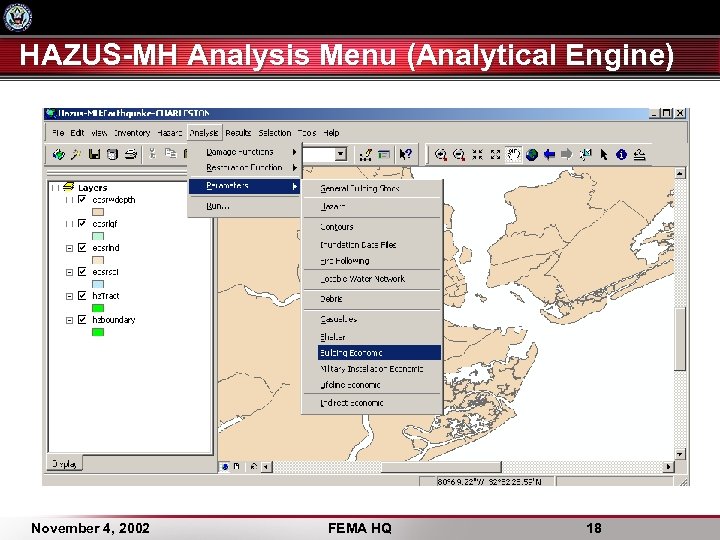The image size is (720, 540).
Task: Choose Run... from the Analysis menu
Action: pos(244,206)
